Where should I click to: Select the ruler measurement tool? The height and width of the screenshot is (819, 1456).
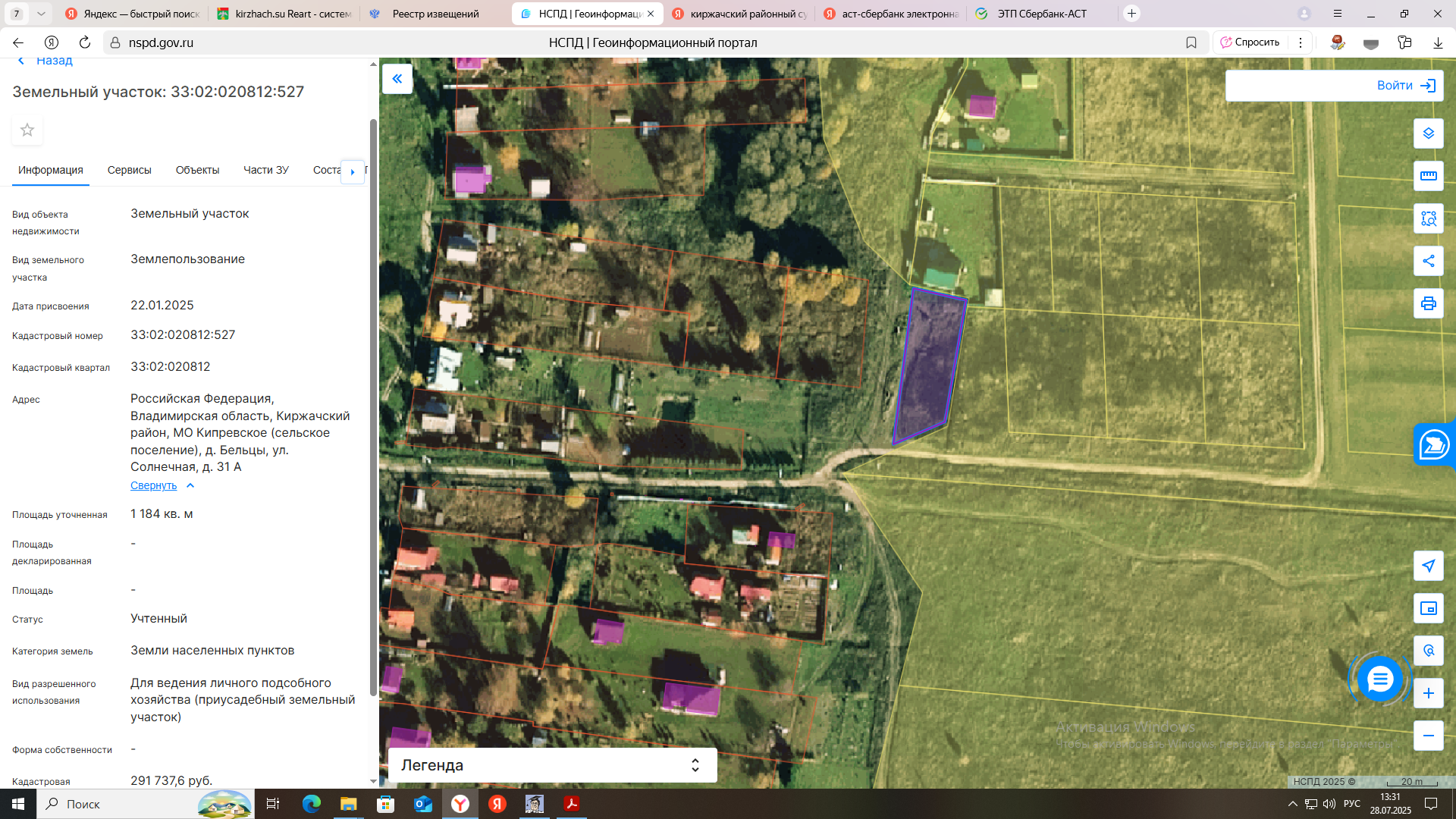1428,176
